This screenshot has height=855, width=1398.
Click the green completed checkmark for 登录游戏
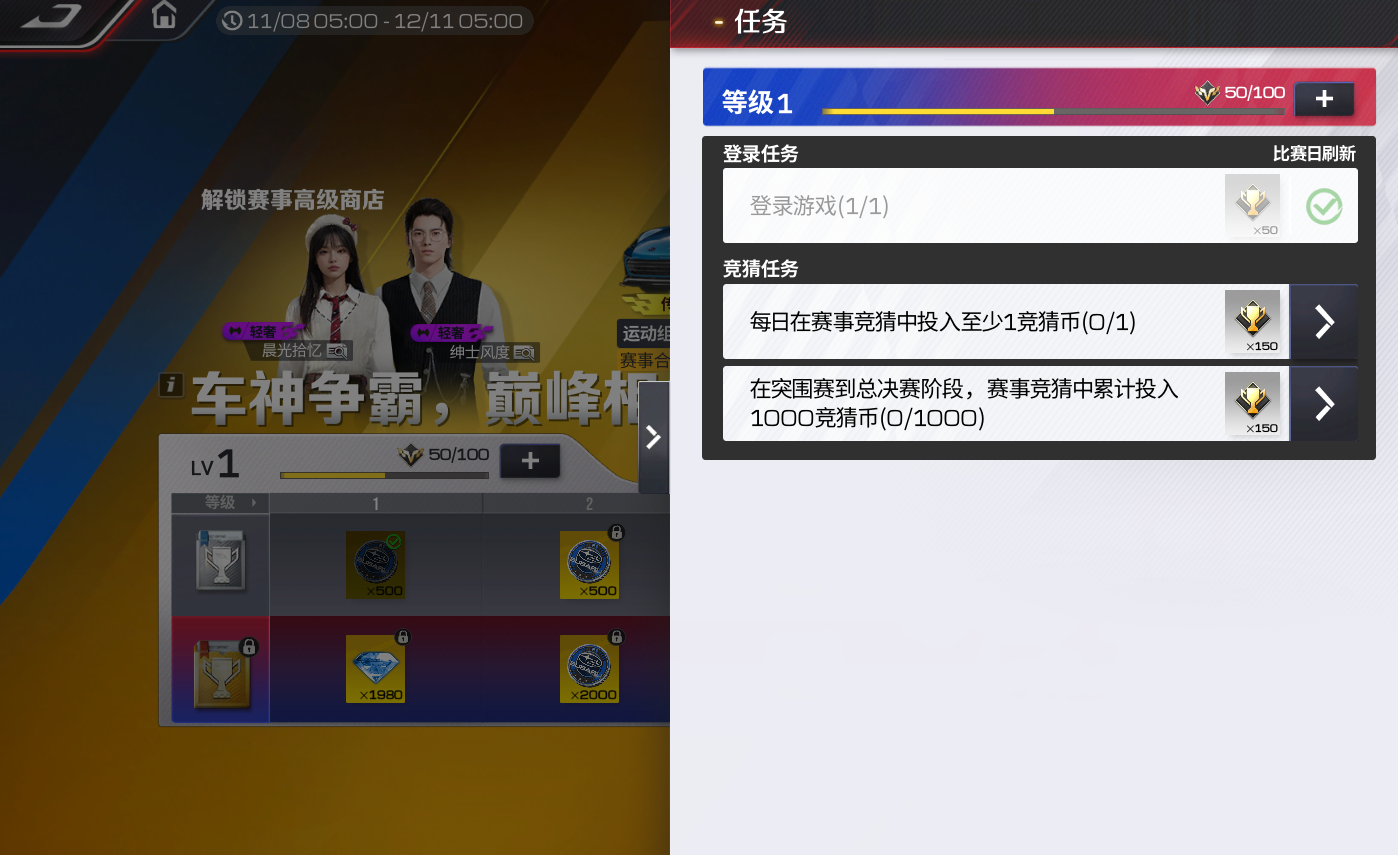pos(1324,207)
